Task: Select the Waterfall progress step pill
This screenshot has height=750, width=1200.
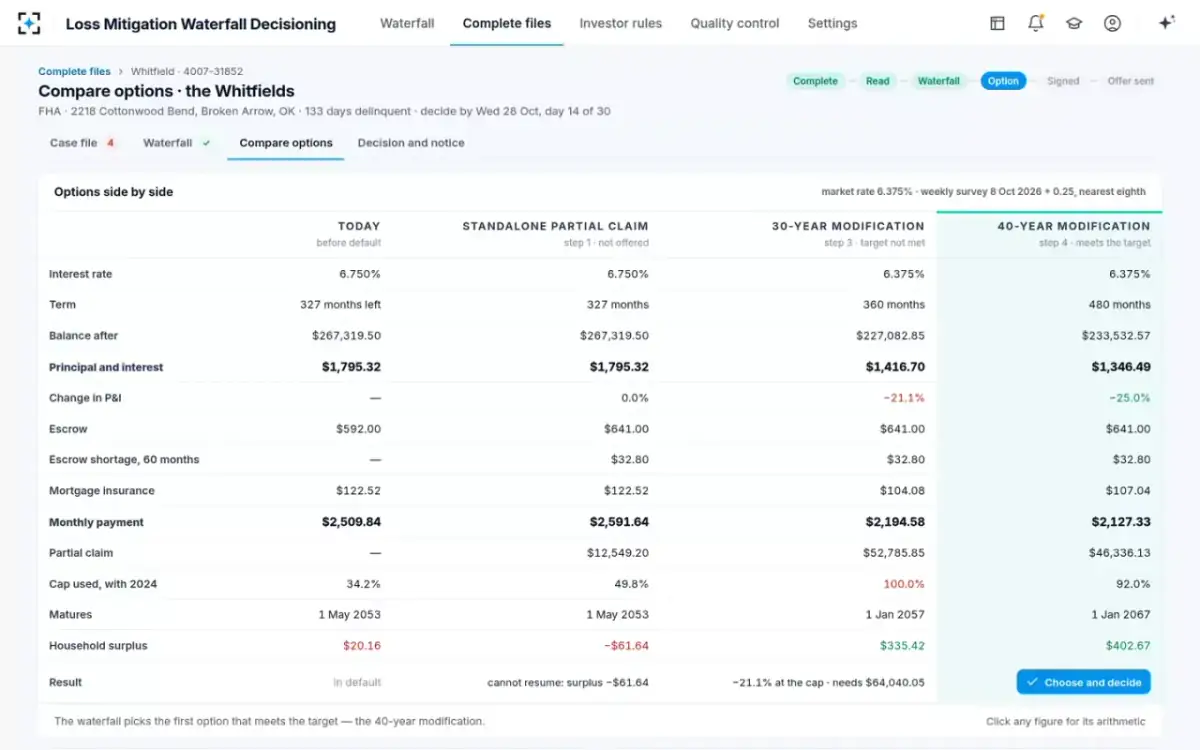Action: [x=939, y=81]
